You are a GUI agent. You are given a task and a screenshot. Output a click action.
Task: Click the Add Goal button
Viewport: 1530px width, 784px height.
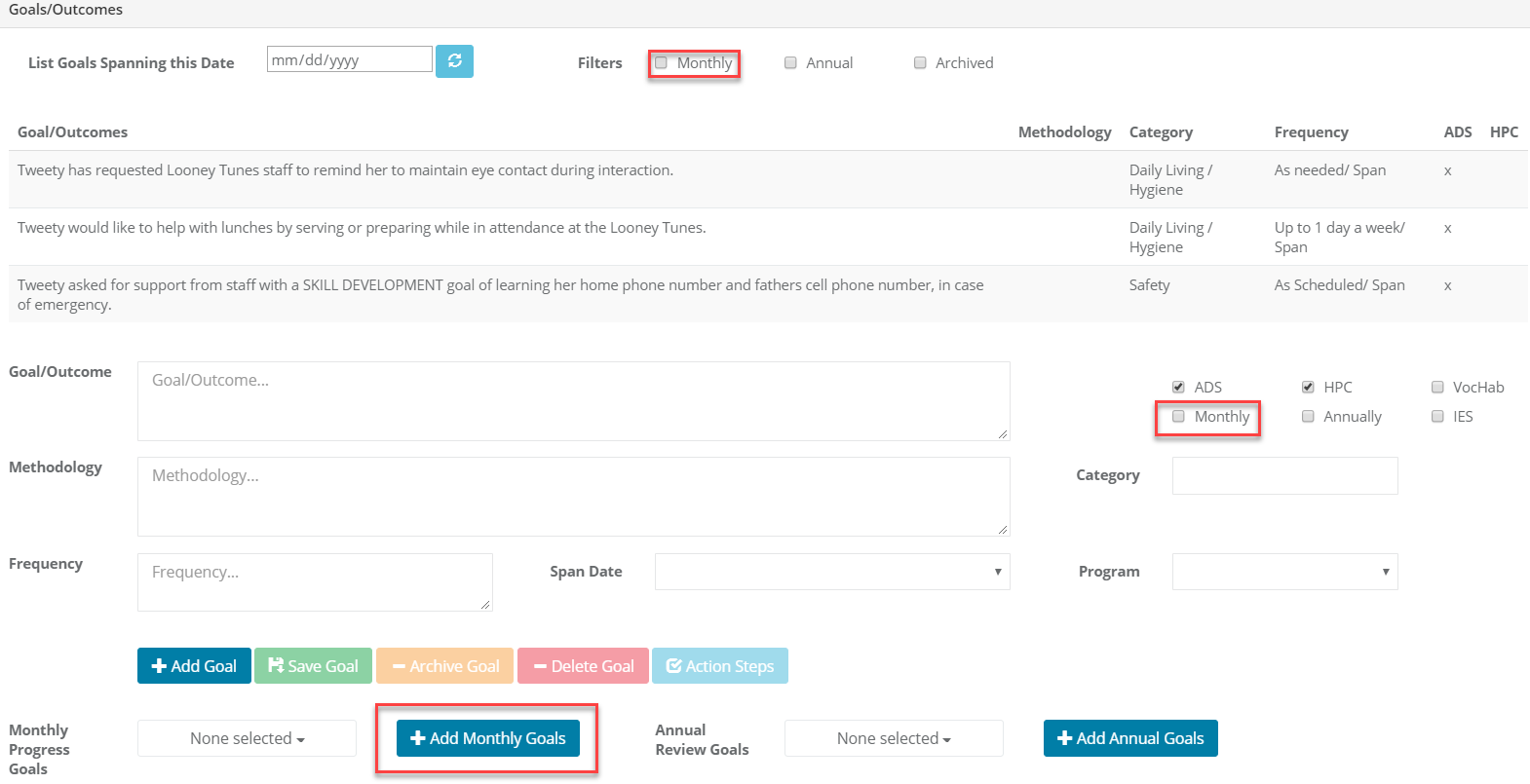(194, 666)
